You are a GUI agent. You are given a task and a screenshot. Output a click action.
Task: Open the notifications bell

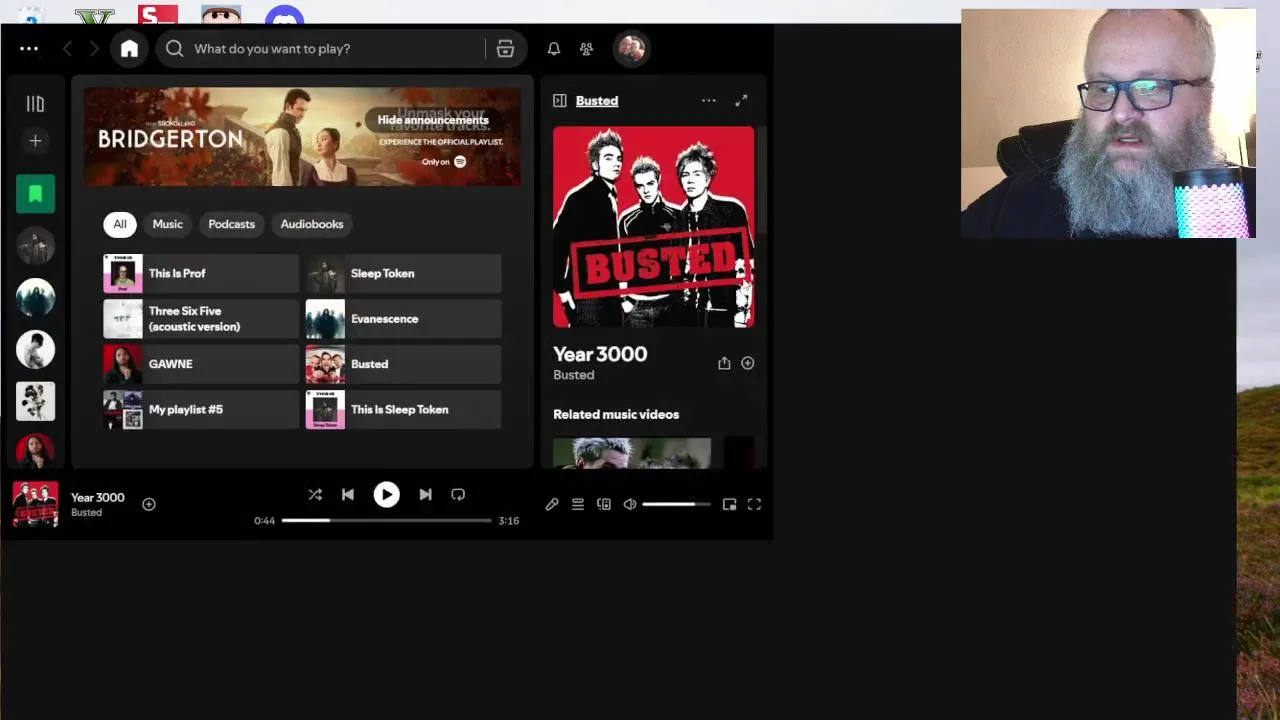[553, 48]
